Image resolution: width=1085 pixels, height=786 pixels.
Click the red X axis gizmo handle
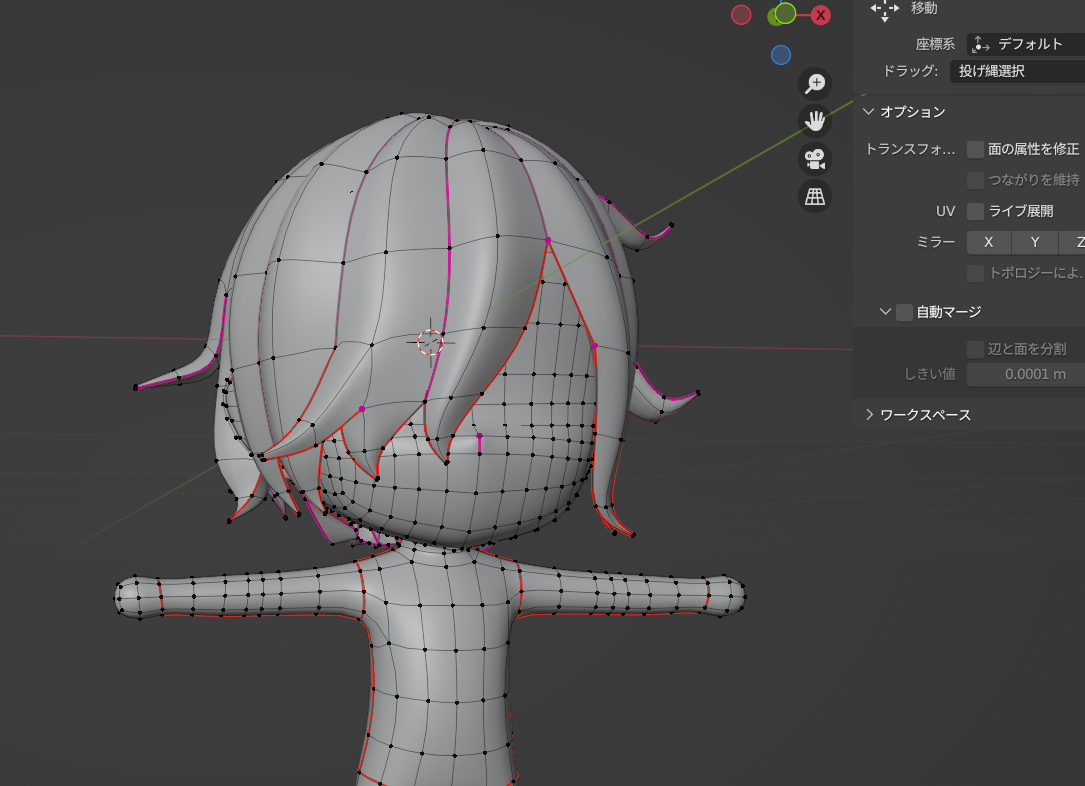coord(820,15)
